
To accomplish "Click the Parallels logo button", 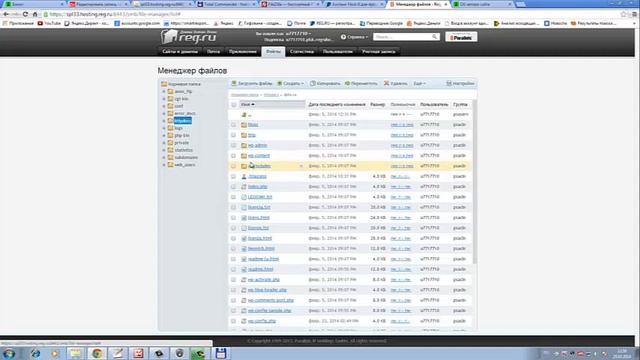I will (x=461, y=37).
